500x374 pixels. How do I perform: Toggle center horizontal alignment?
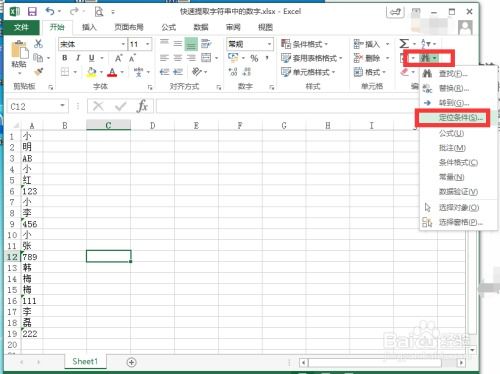point(178,58)
